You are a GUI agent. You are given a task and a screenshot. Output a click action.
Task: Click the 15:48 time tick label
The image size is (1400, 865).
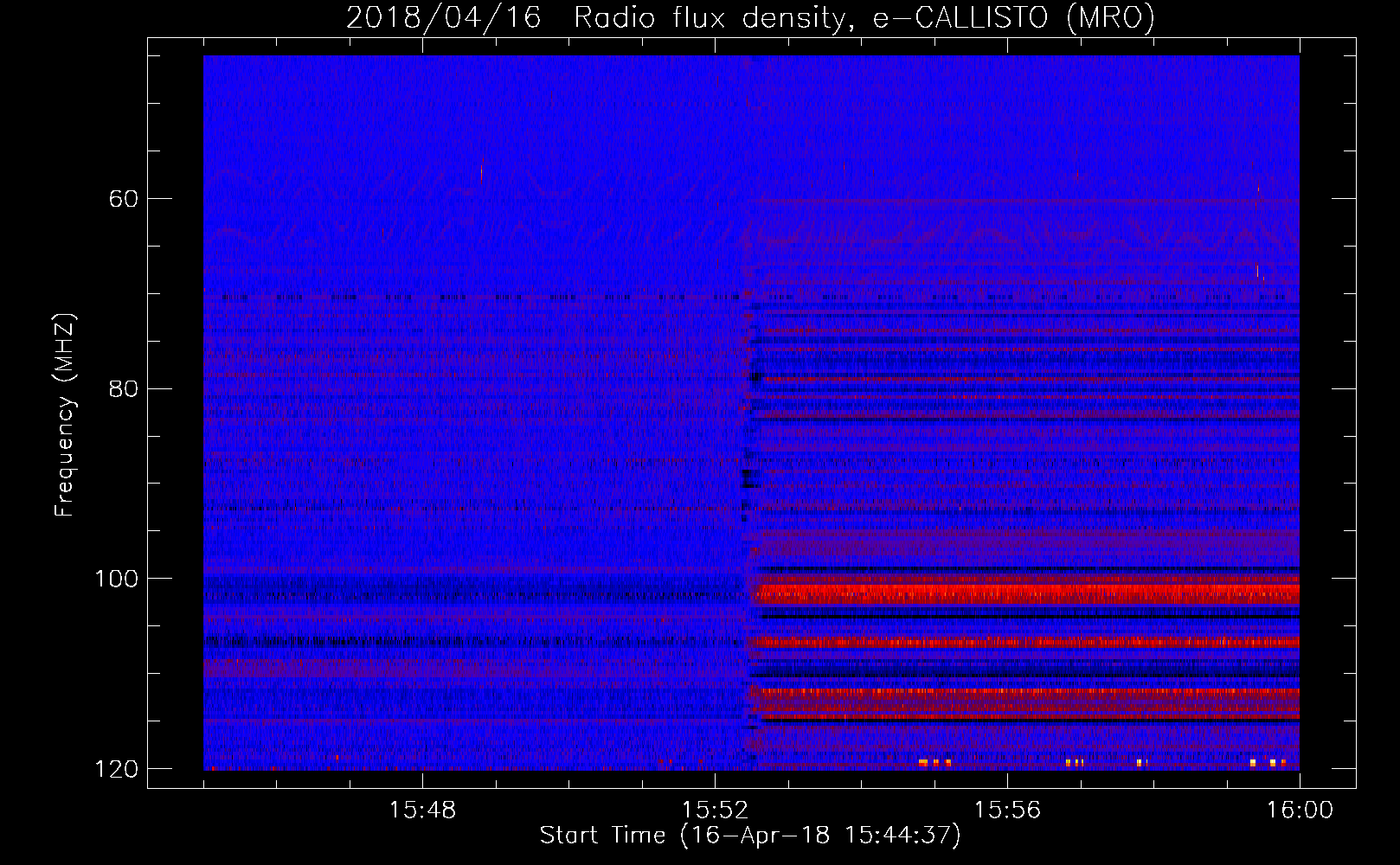tap(422, 811)
